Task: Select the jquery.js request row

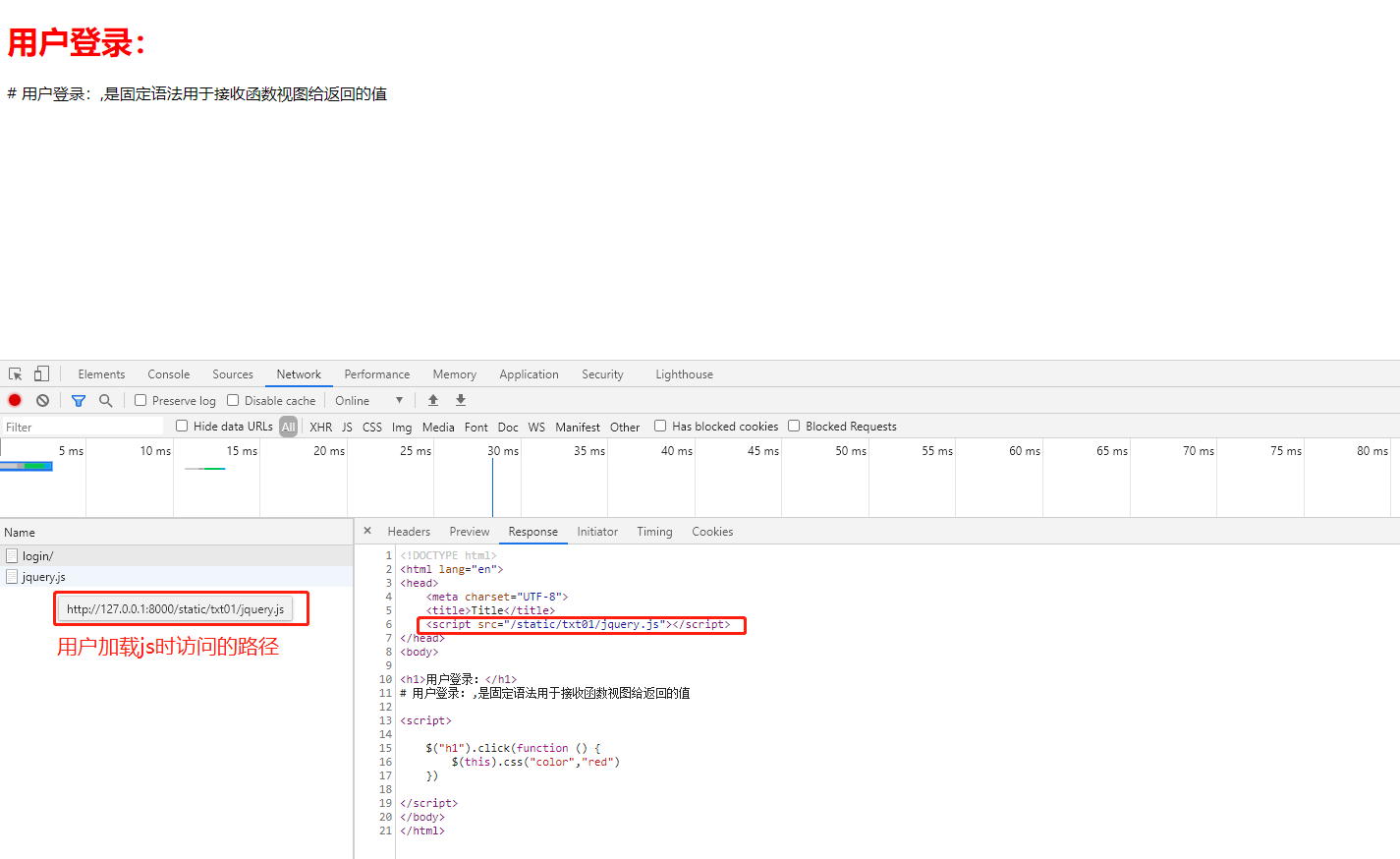Action: pos(177,577)
